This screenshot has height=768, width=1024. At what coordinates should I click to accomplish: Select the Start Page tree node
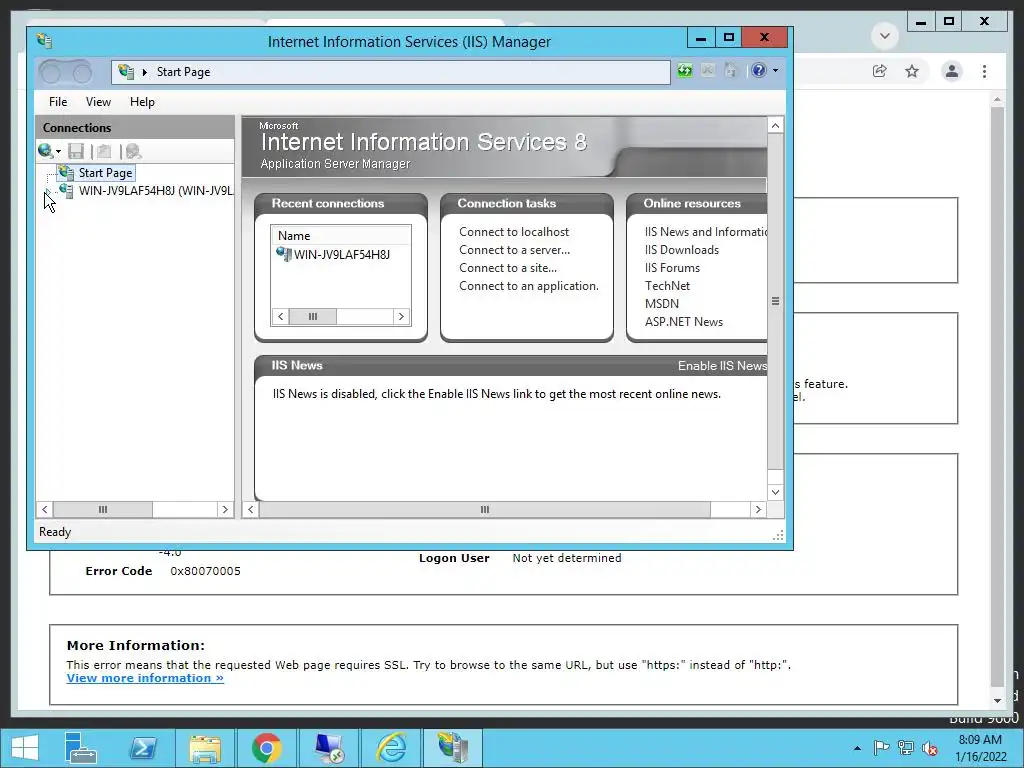[105, 173]
